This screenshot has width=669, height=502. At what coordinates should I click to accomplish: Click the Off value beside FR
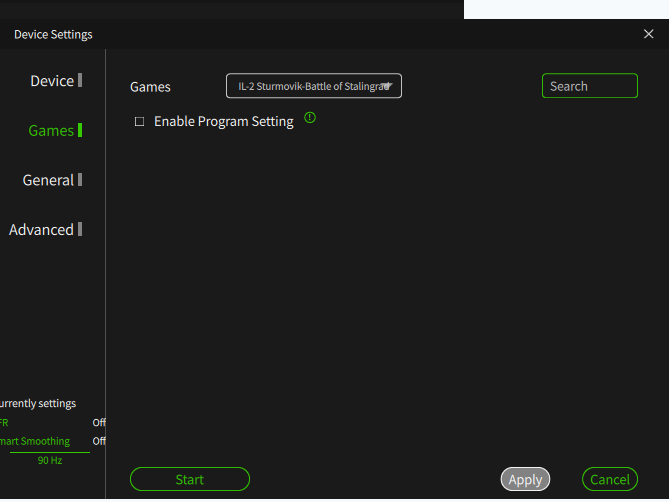pyautogui.click(x=99, y=423)
